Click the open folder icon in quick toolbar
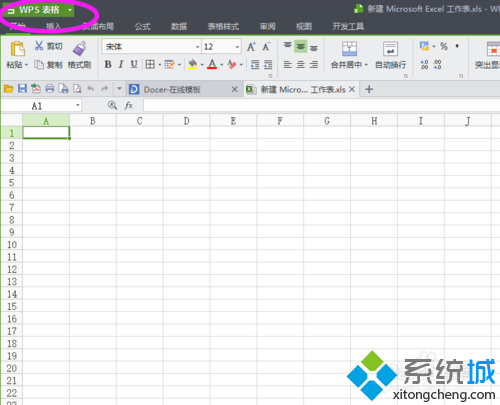This screenshot has height=405, width=500. click(x=8, y=89)
